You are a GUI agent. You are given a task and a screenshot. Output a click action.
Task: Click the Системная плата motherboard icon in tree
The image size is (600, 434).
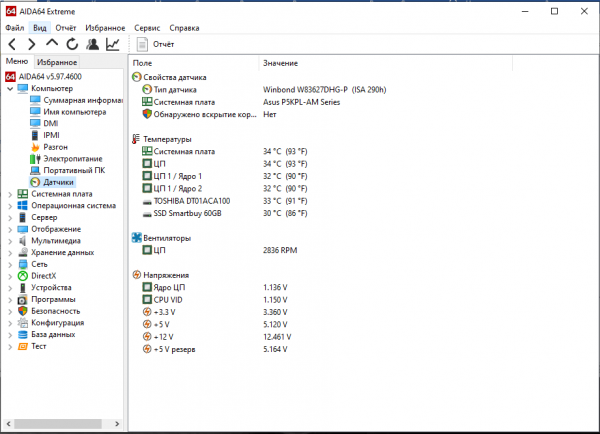coord(23,194)
